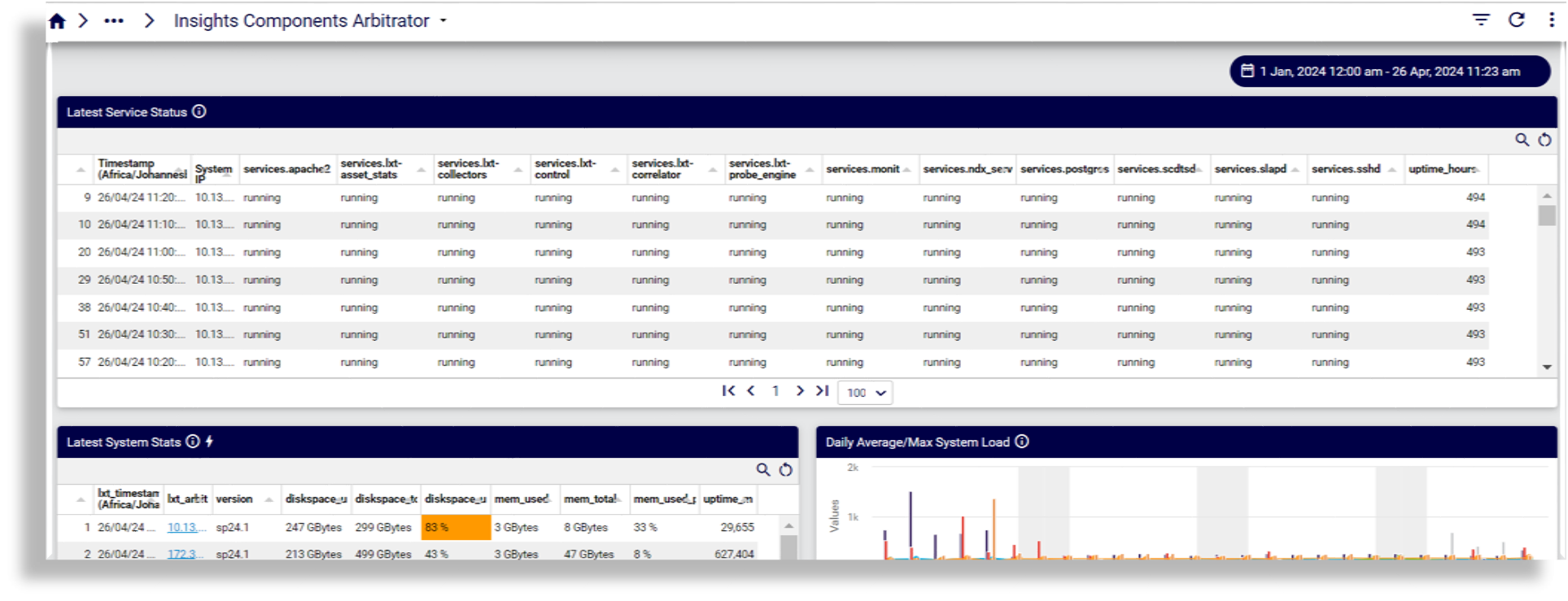The height and width of the screenshot is (601, 1568).
Task: Sort by services.apache2 column
Action: [x=286, y=169]
